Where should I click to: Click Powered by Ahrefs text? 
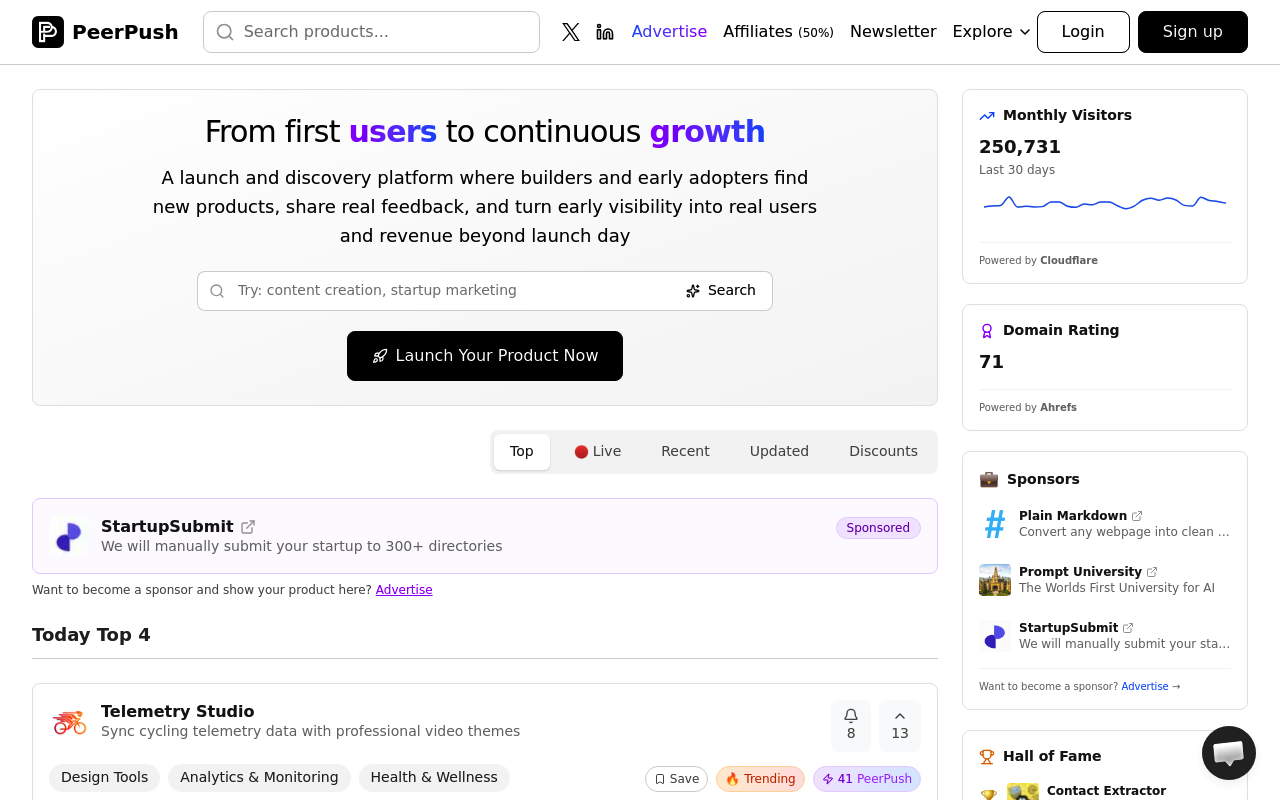[1028, 408]
